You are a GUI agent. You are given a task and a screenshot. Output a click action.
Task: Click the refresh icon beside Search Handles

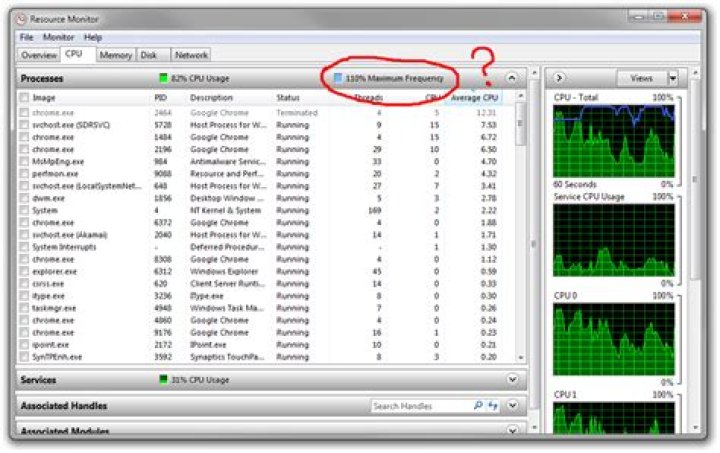pos(493,406)
